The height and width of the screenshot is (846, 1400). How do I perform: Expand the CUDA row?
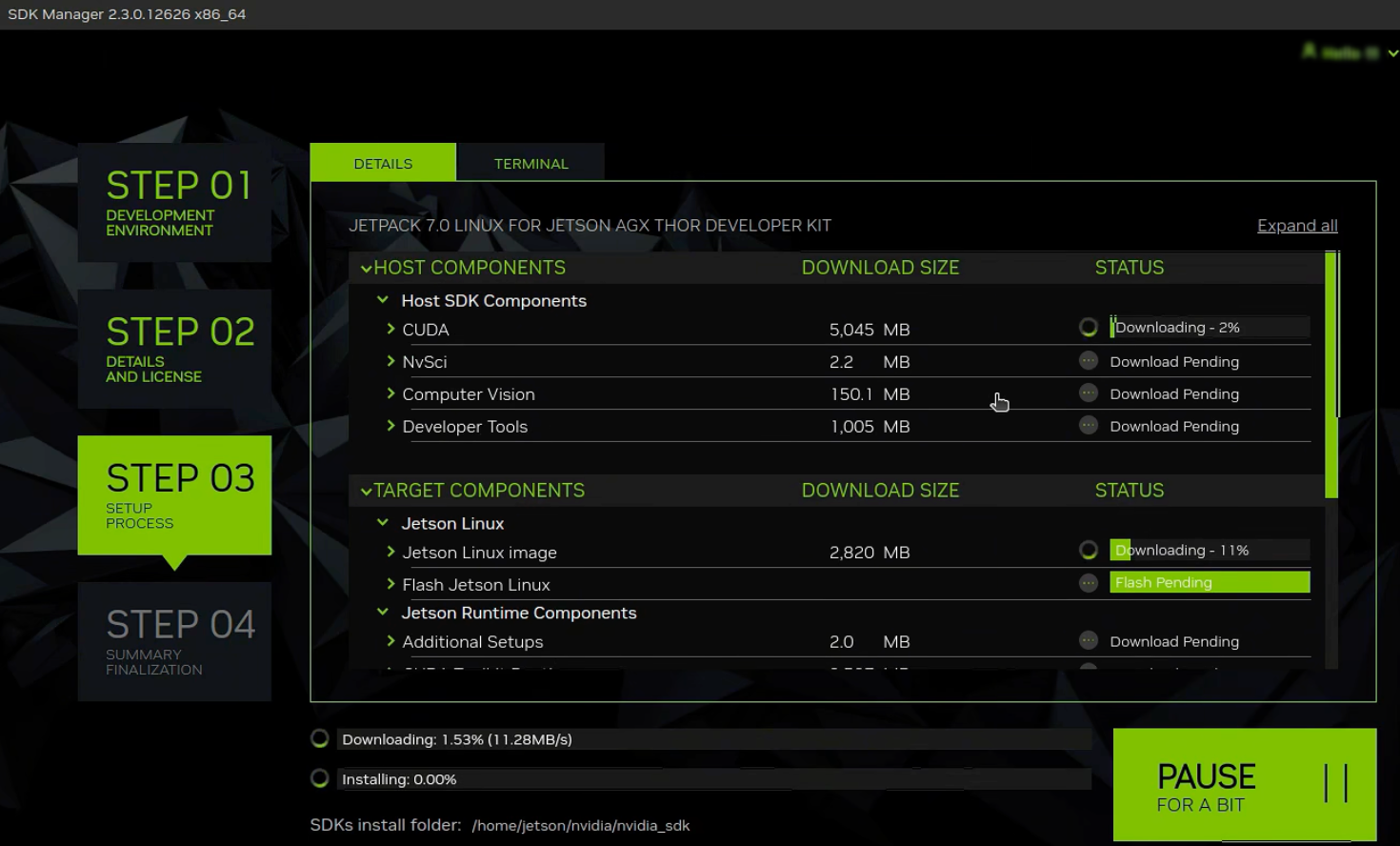tap(390, 329)
